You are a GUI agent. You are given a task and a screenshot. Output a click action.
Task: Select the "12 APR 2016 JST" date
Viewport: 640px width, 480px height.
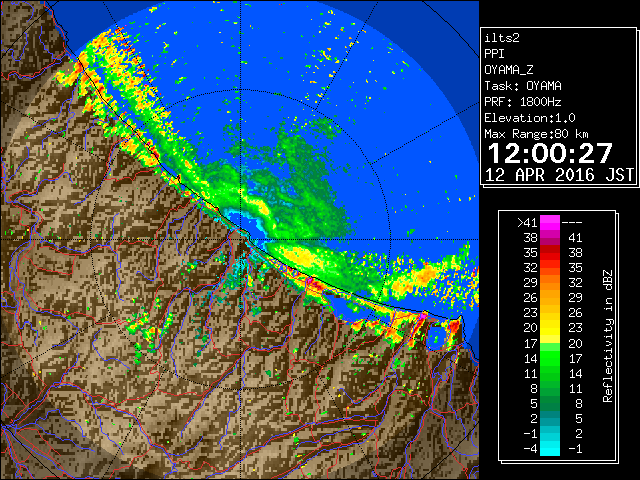pyautogui.click(x=559, y=175)
